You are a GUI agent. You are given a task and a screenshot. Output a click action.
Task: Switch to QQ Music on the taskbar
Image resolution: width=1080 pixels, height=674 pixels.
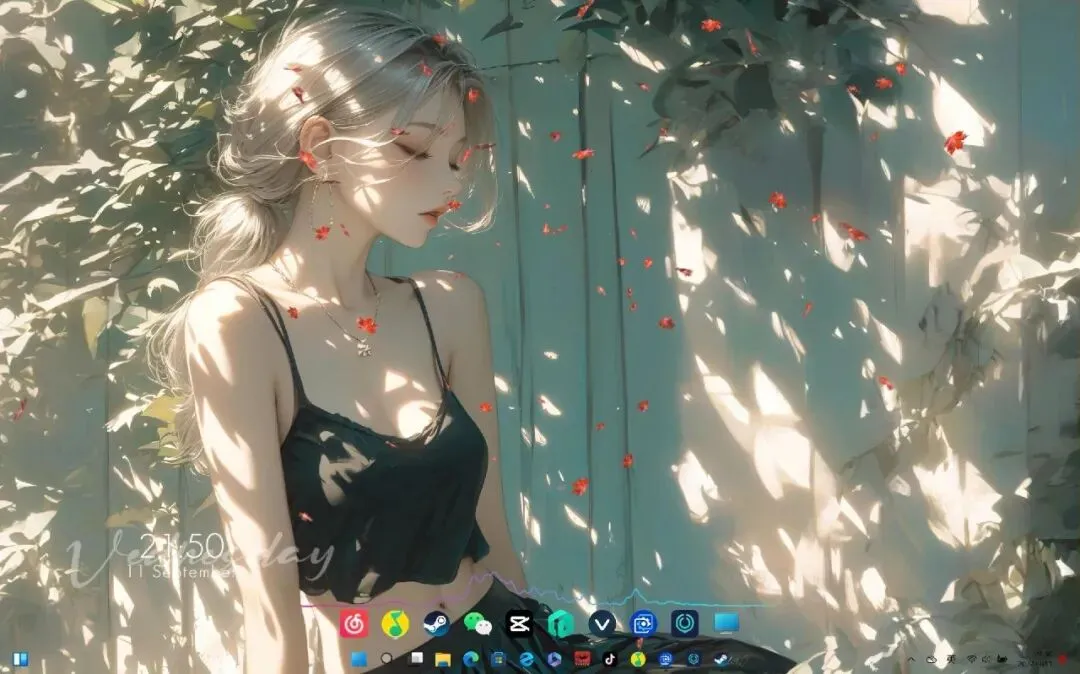(x=638, y=660)
